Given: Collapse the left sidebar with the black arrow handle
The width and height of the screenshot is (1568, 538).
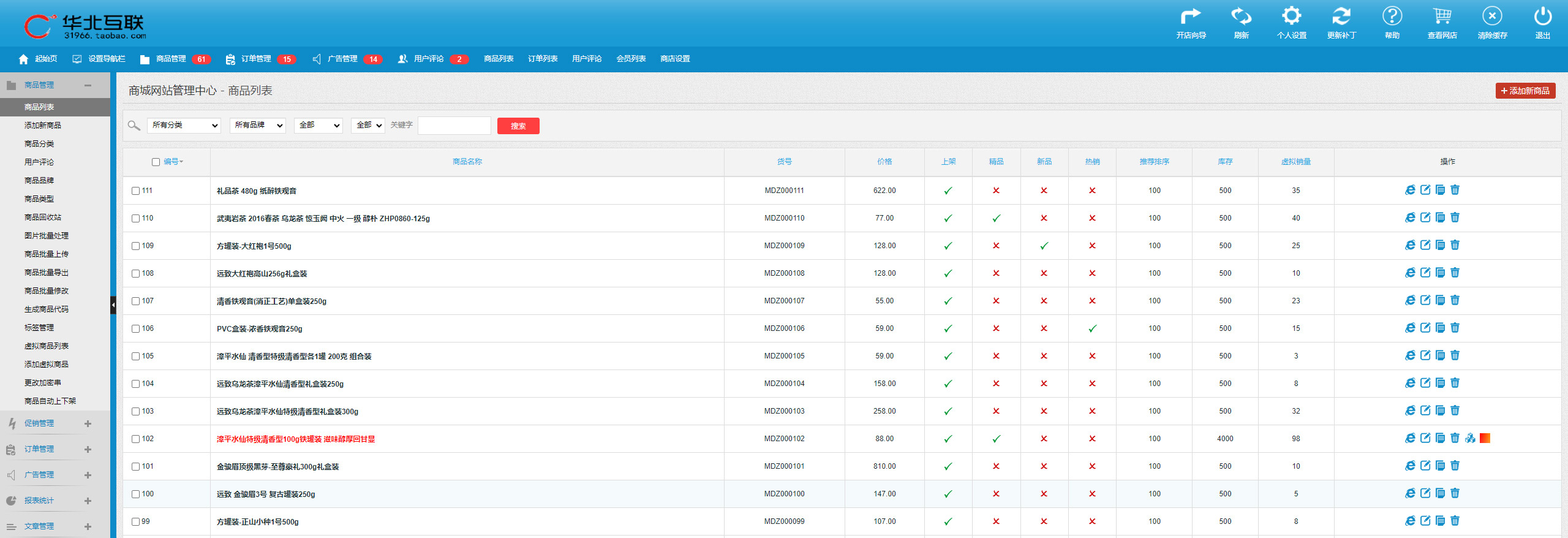Looking at the screenshot, I should click(113, 305).
